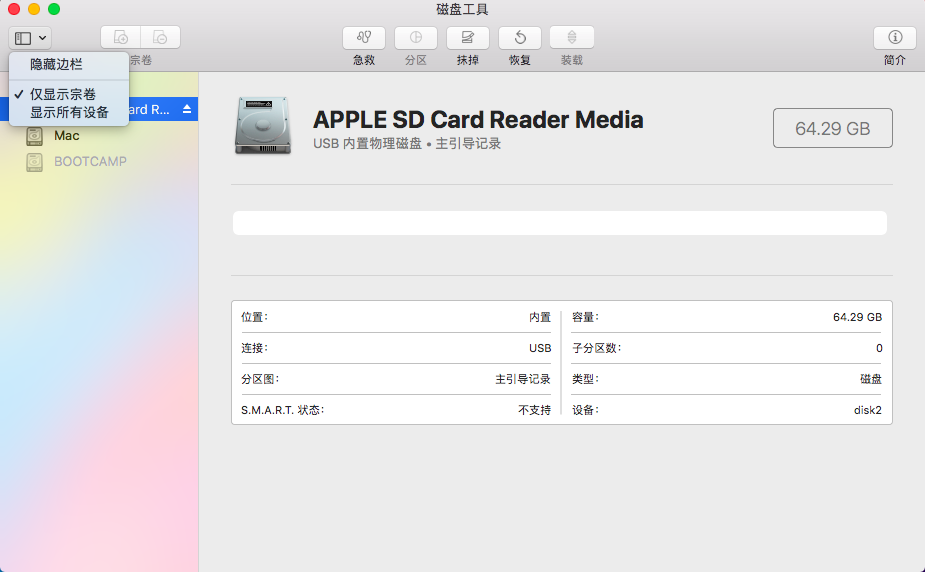Click the 磁盘 type value
925x572 pixels.
[x=871, y=379]
